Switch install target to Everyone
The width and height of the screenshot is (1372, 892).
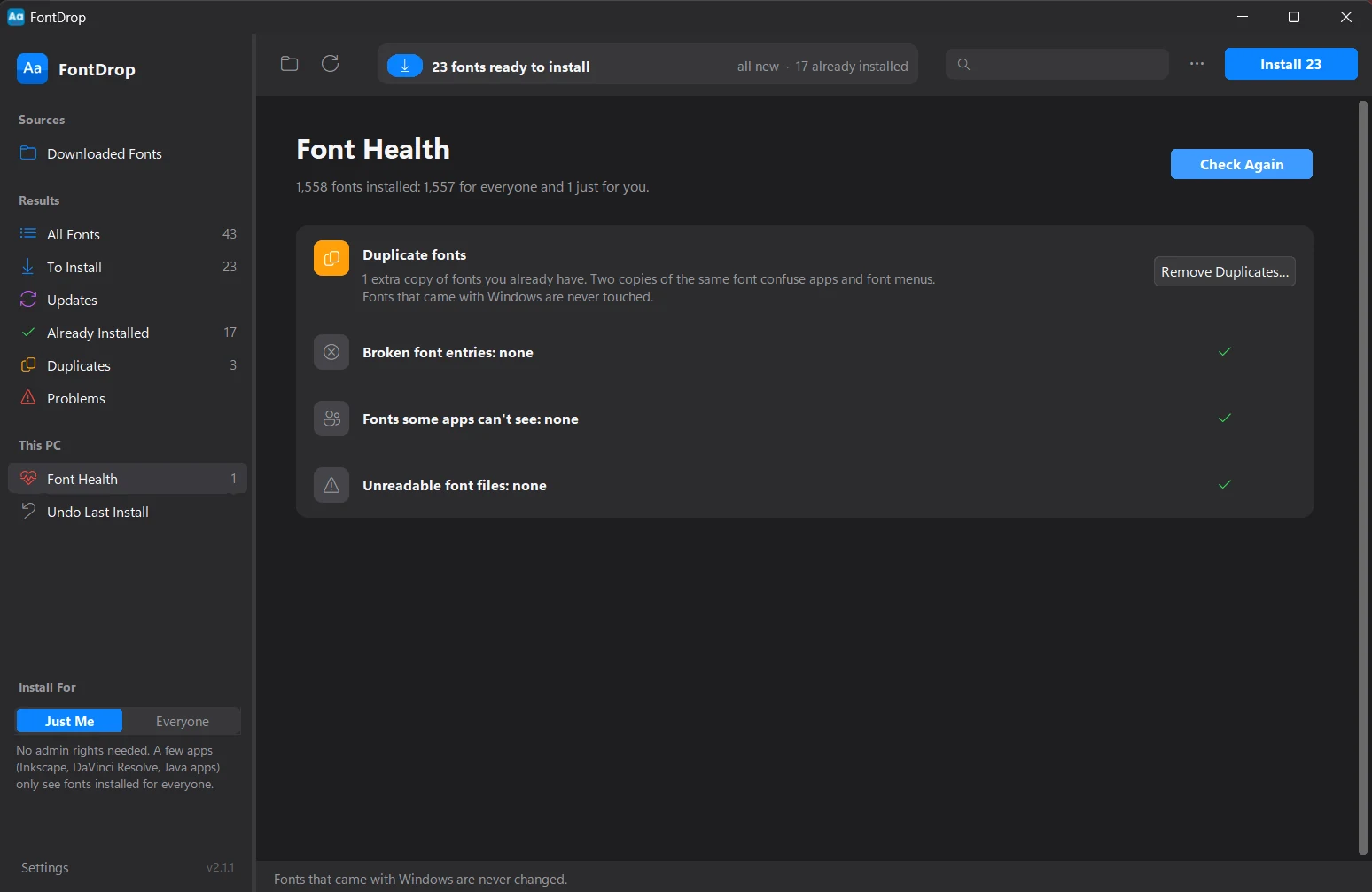pyautogui.click(x=183, y=721)
